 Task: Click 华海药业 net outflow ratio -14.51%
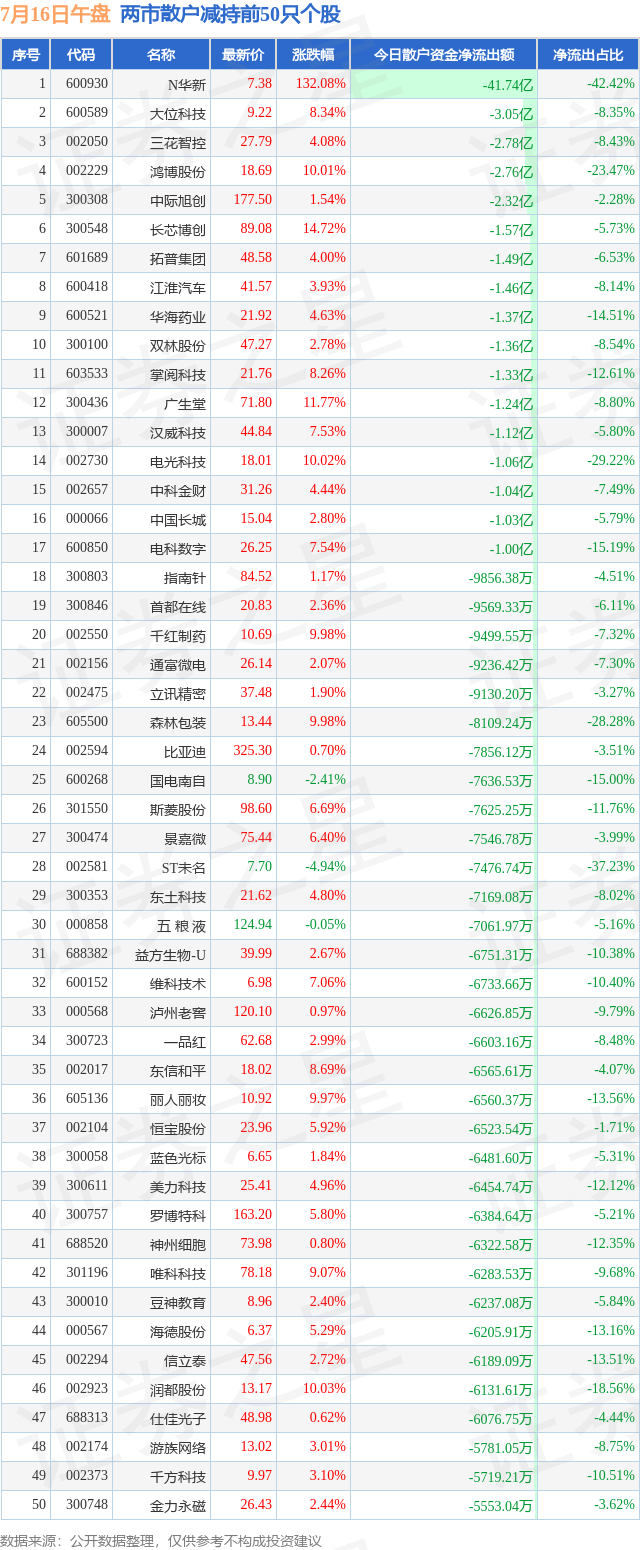click(610, 316)
